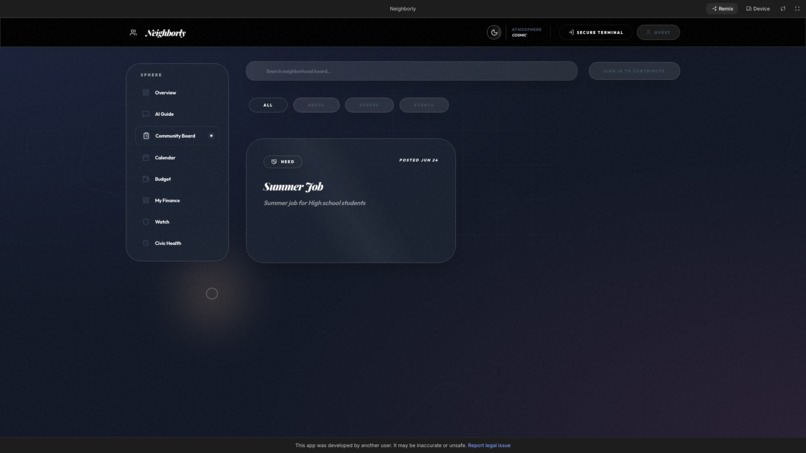This screenshot has height=453, width=806.
Task: Go to the Calendar page
Action: (177, 157)
